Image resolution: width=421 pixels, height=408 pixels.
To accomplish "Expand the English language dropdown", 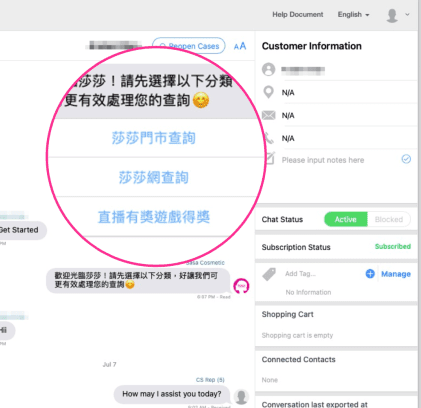I will (x=353, y=15).
